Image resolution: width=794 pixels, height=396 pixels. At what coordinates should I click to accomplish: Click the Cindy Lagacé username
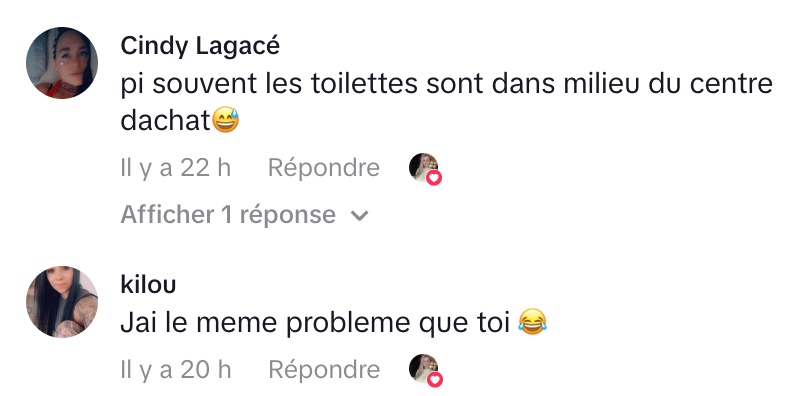pyautogui.click(x=200, y=47)
